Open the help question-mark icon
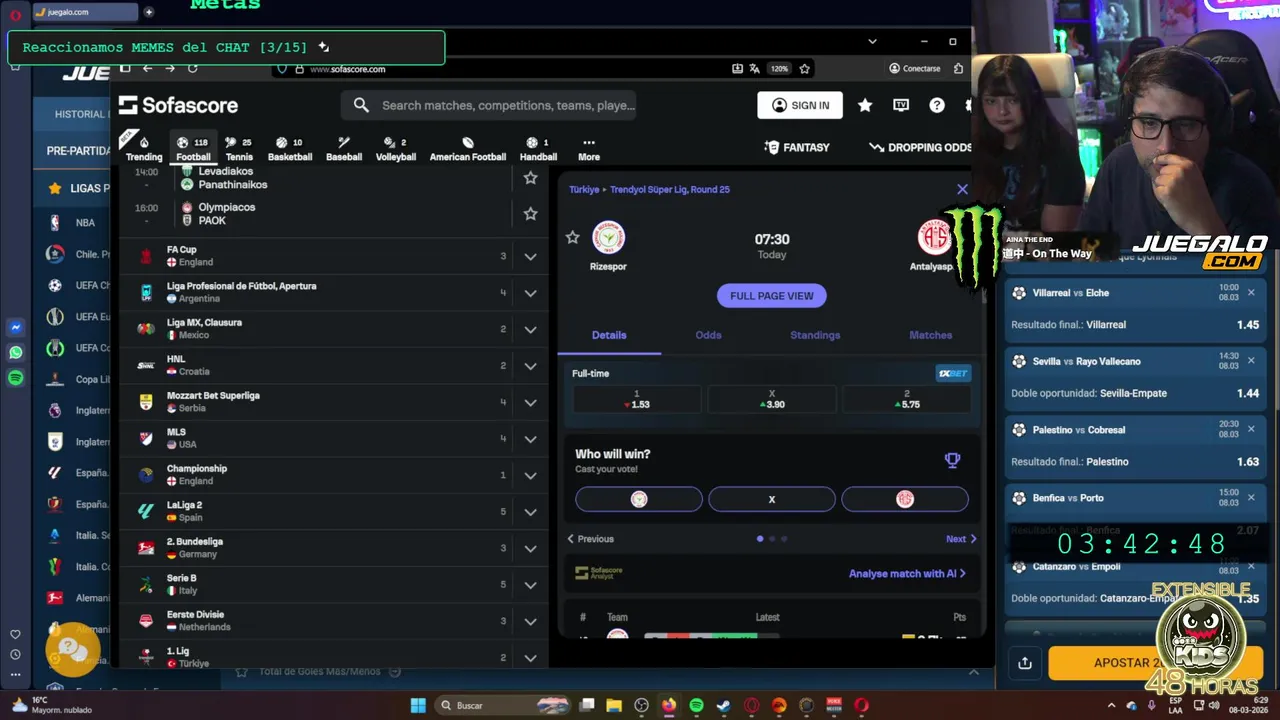1280x720 pixels. point(937,105)
